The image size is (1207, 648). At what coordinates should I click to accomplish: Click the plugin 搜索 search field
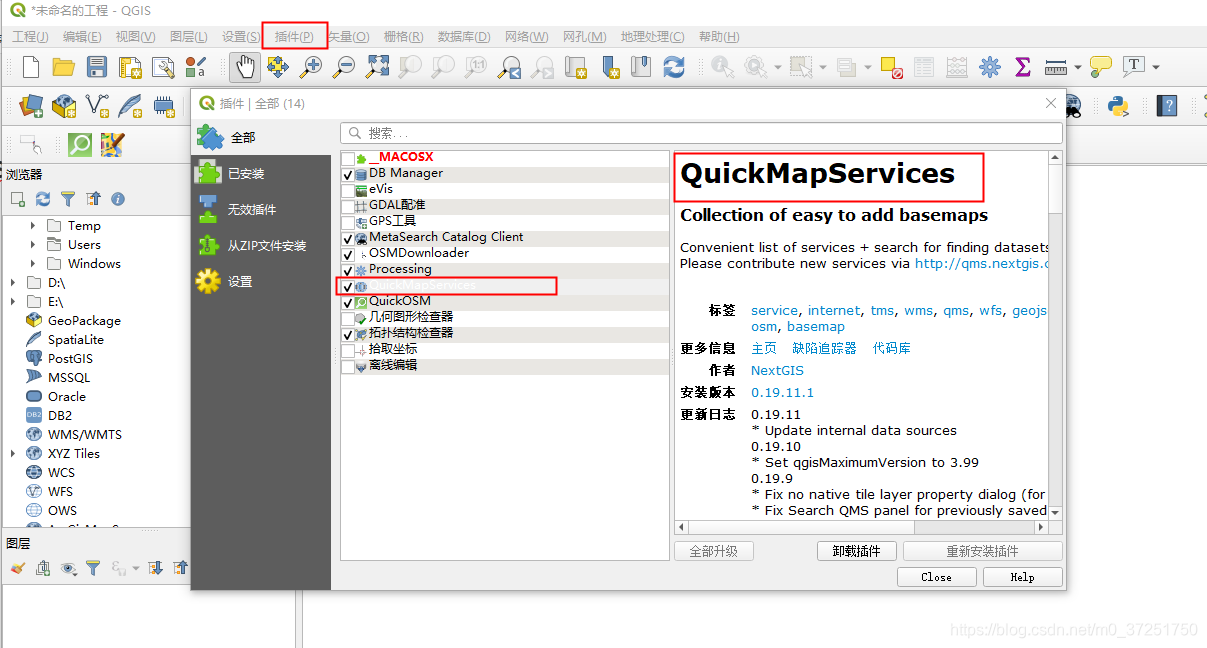(701, 133)
